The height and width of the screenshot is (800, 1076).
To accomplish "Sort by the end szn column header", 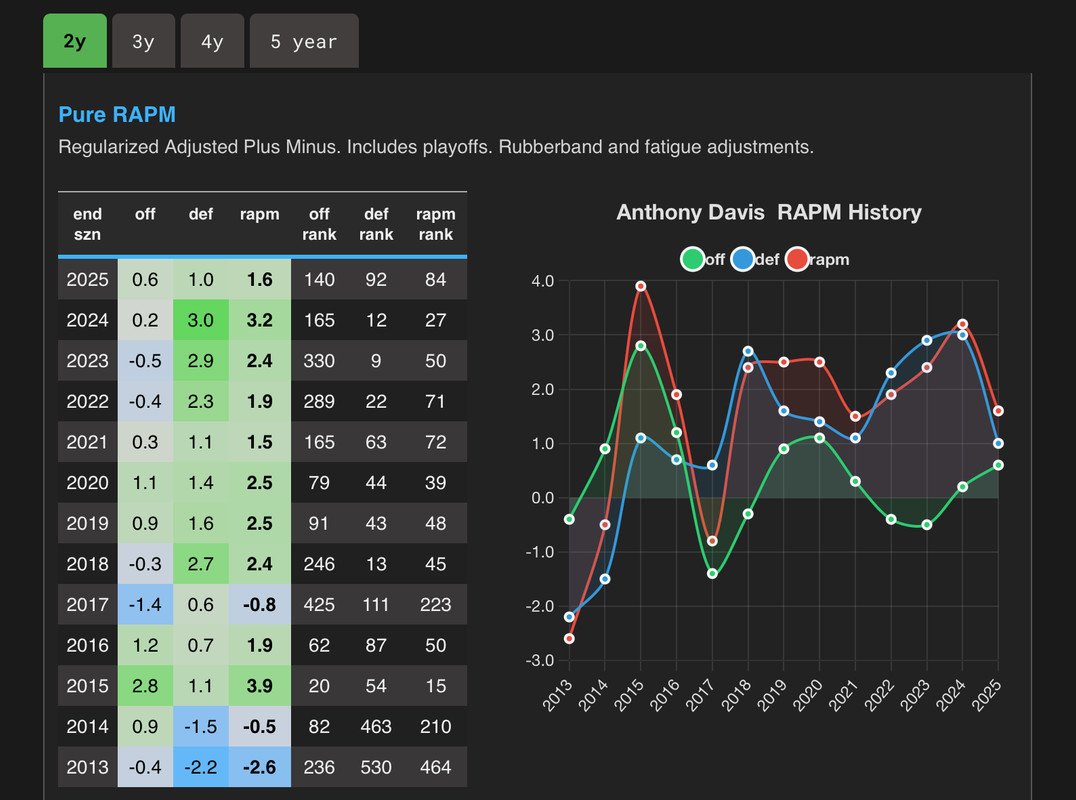I will 87,224.
